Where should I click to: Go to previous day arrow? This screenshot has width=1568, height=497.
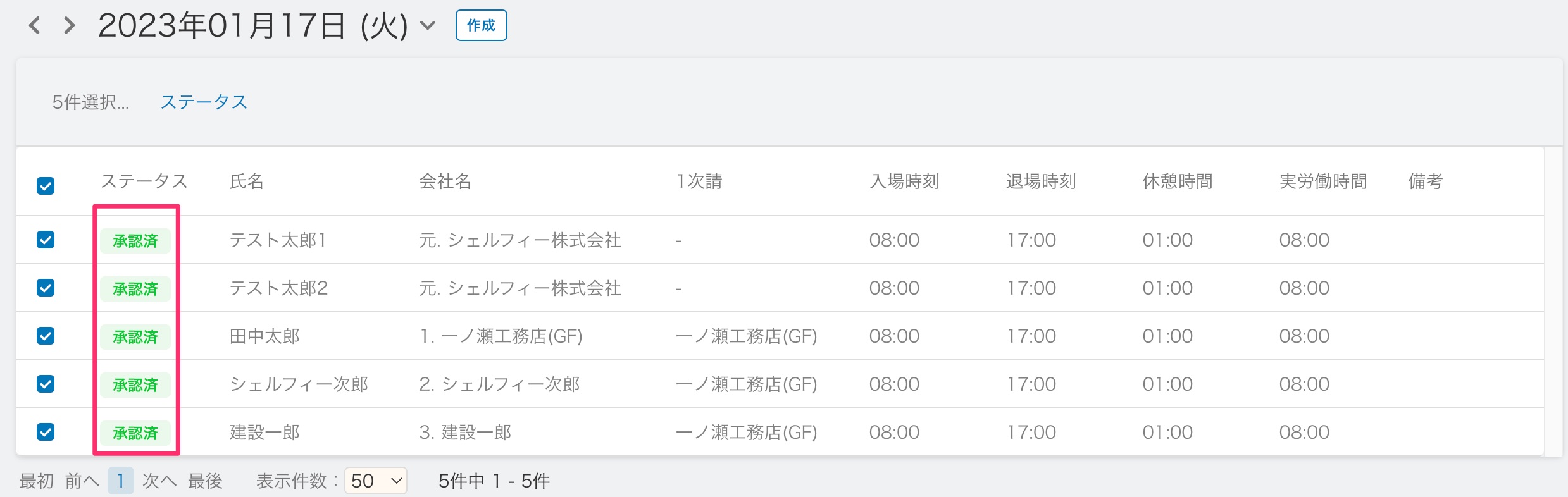pos(35,26)
